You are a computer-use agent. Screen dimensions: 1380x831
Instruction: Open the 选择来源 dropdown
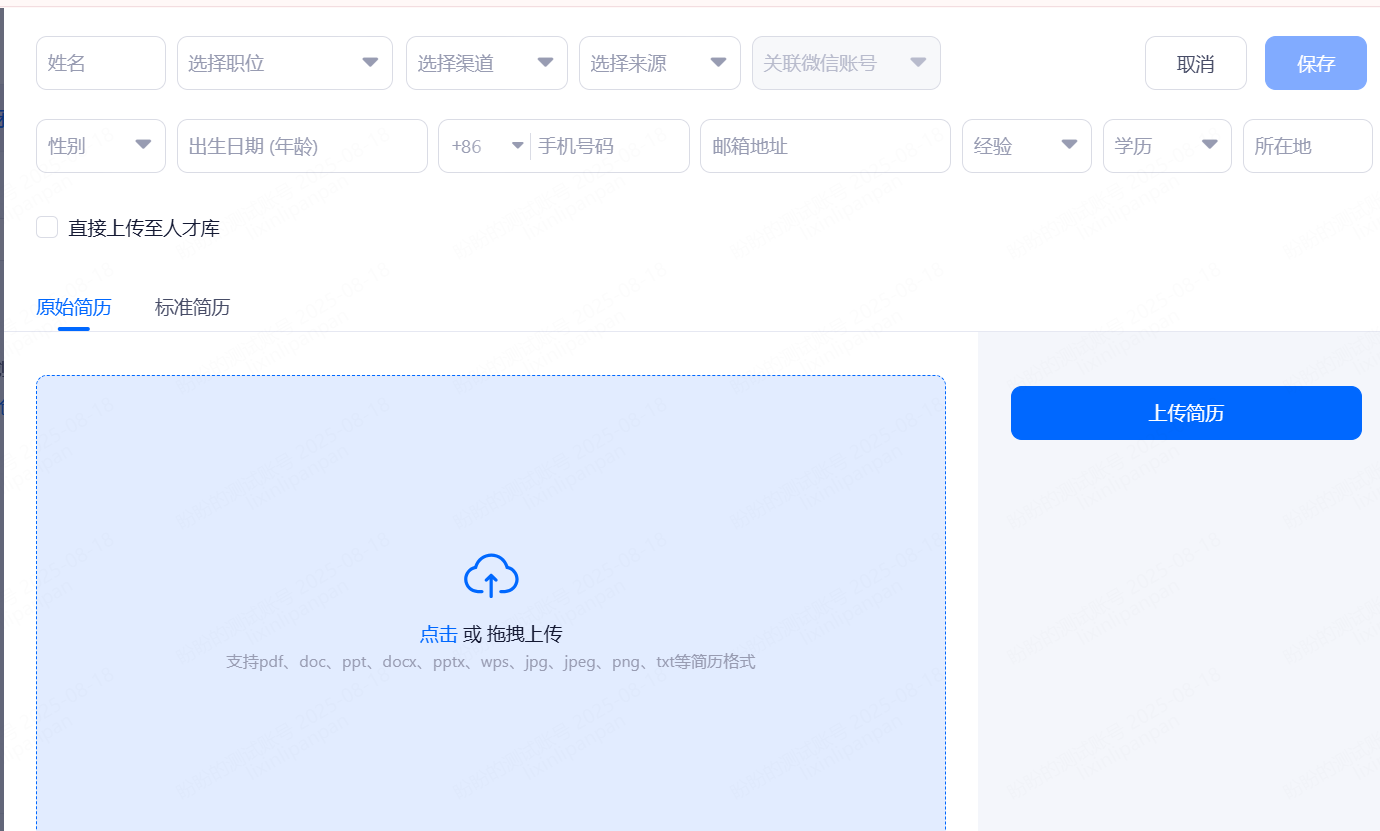point(659,63)
